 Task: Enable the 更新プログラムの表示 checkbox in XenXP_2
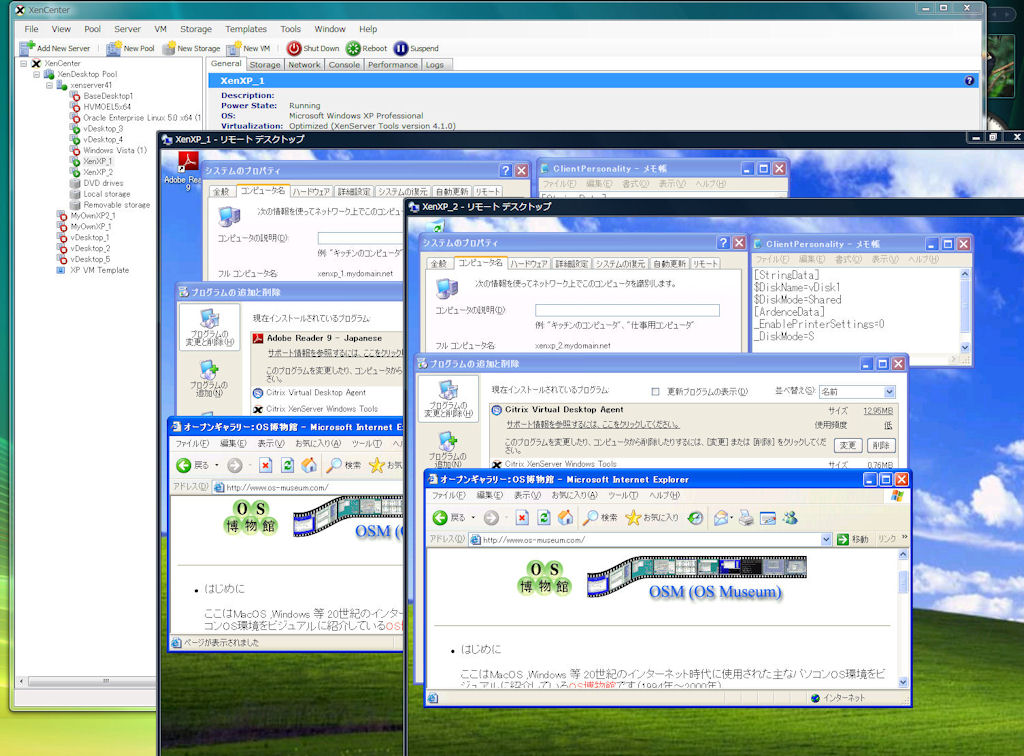tap(656, 392)
